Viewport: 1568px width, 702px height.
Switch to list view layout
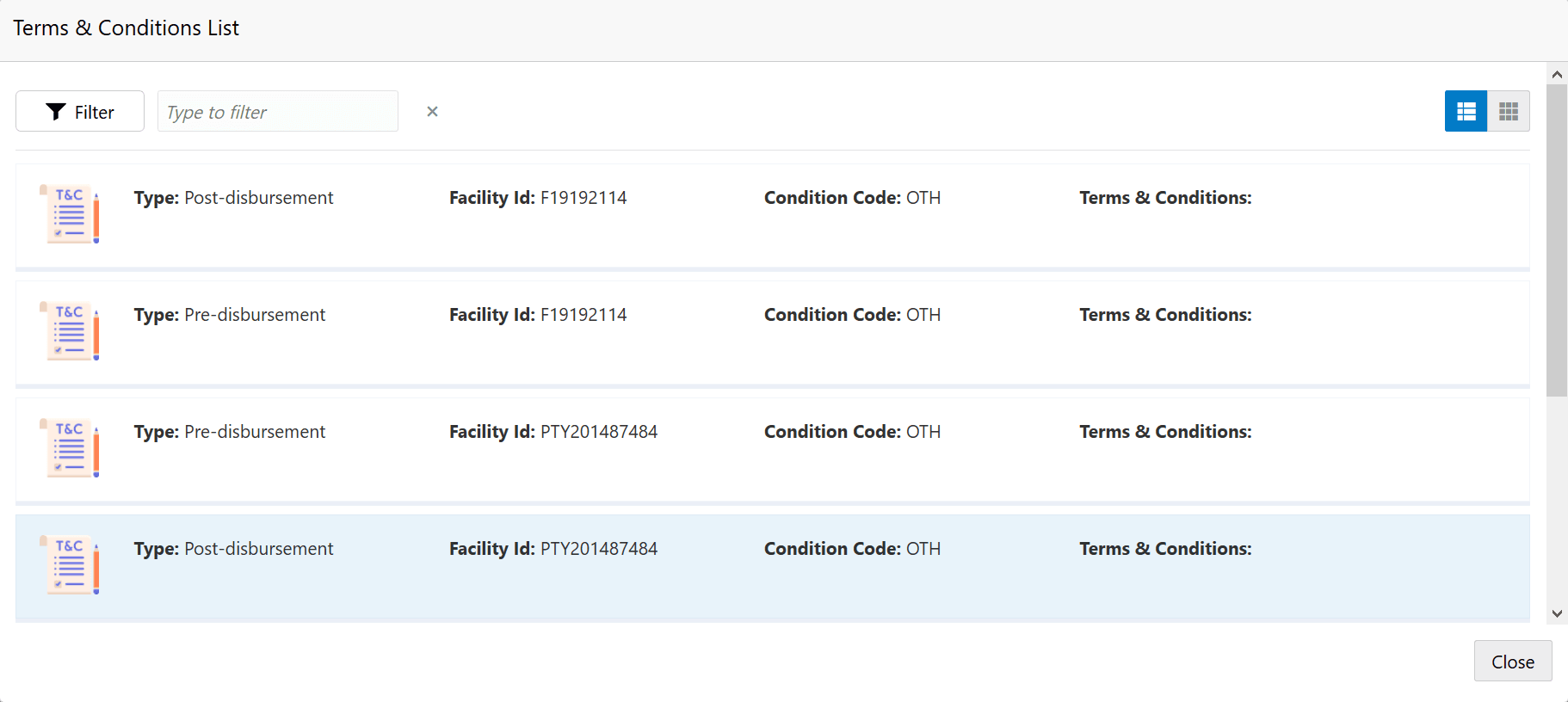1466,111
